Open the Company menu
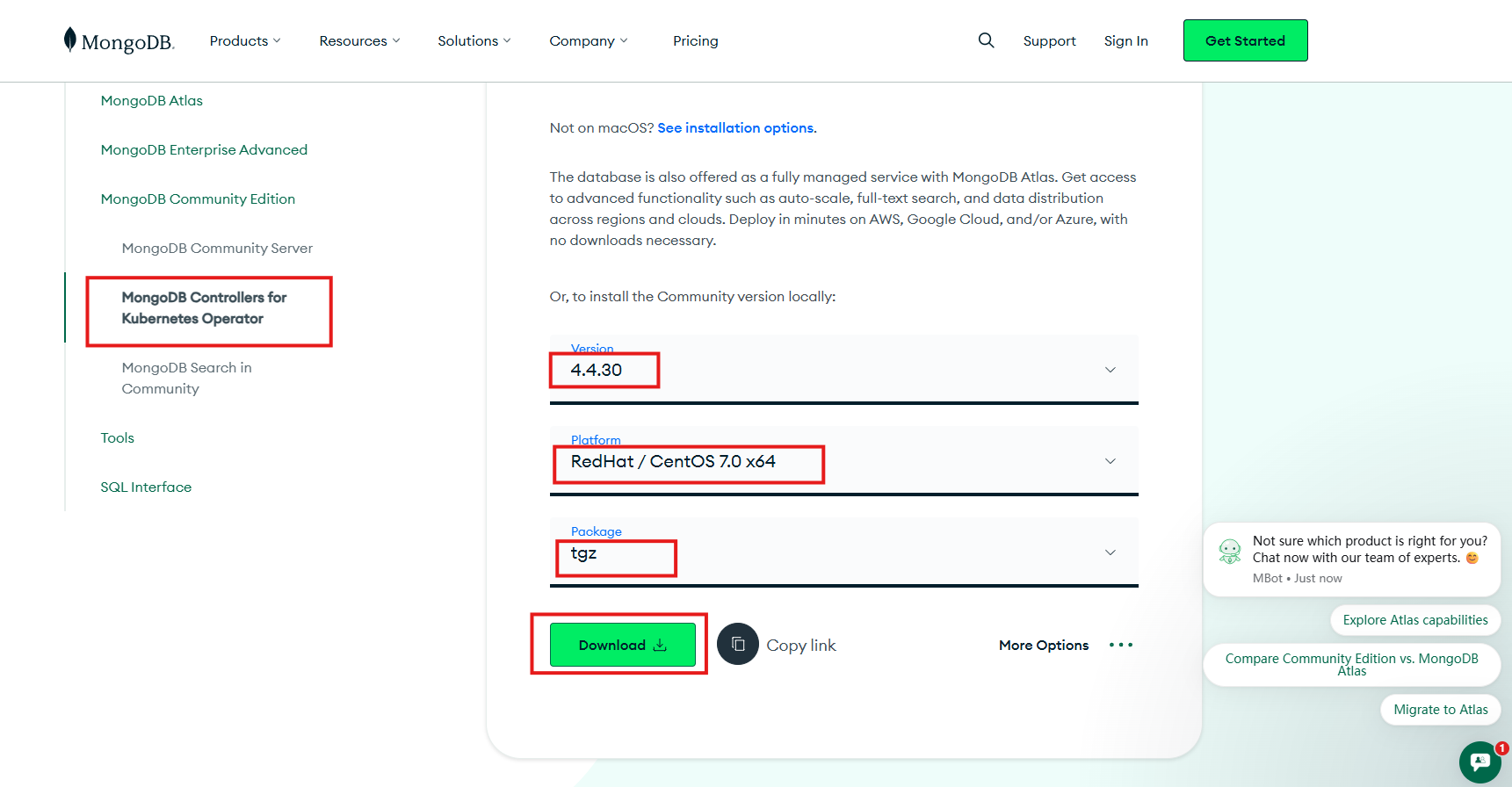This screenshot has height=787, width=1512. click(588, 41)
